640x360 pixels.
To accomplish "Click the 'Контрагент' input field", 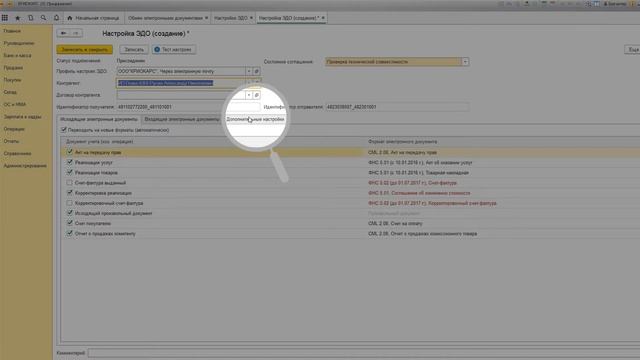I will (180, 83).
